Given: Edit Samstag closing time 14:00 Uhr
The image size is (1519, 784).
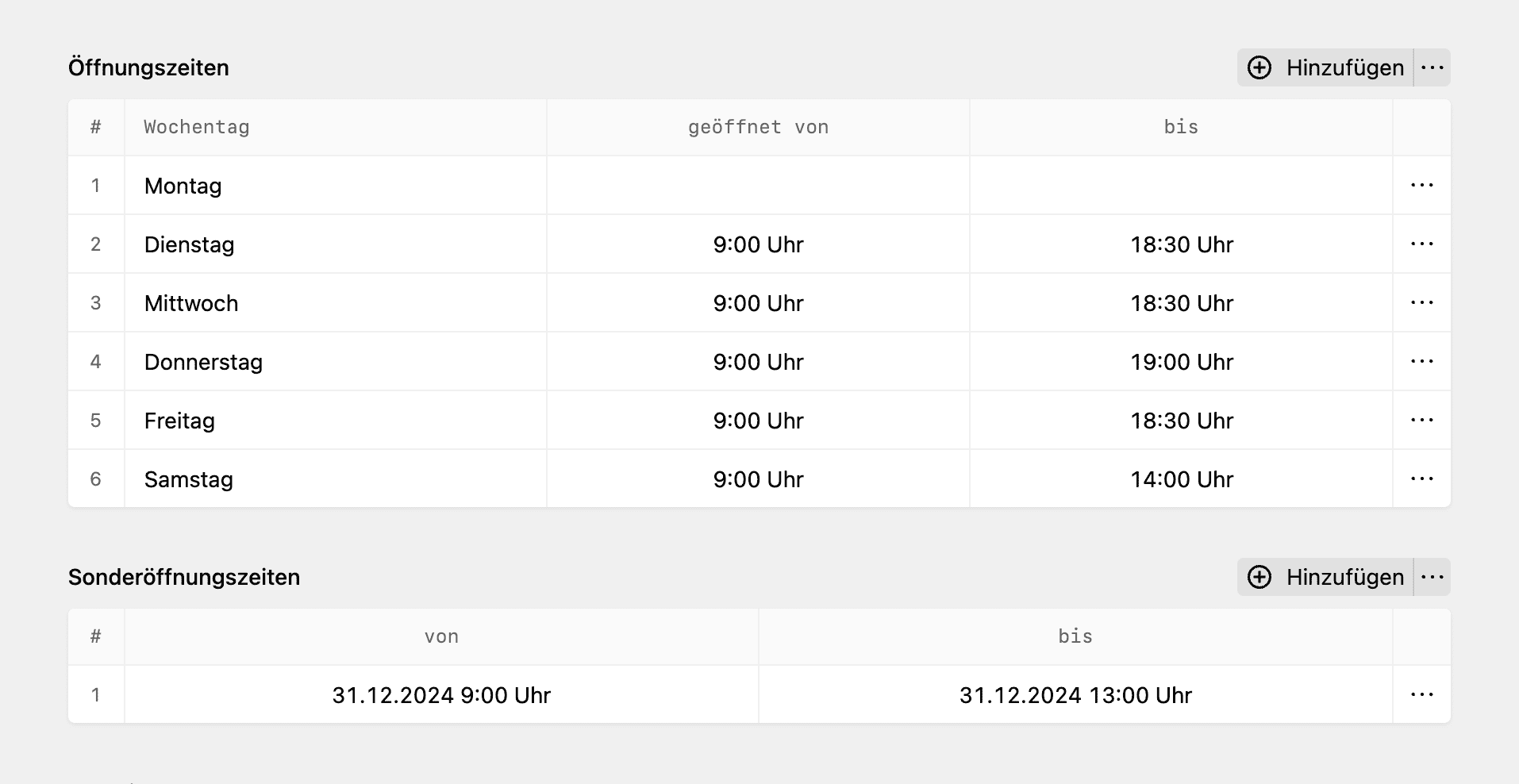Looking at the screenshot, I should [x=1182, y=479].
